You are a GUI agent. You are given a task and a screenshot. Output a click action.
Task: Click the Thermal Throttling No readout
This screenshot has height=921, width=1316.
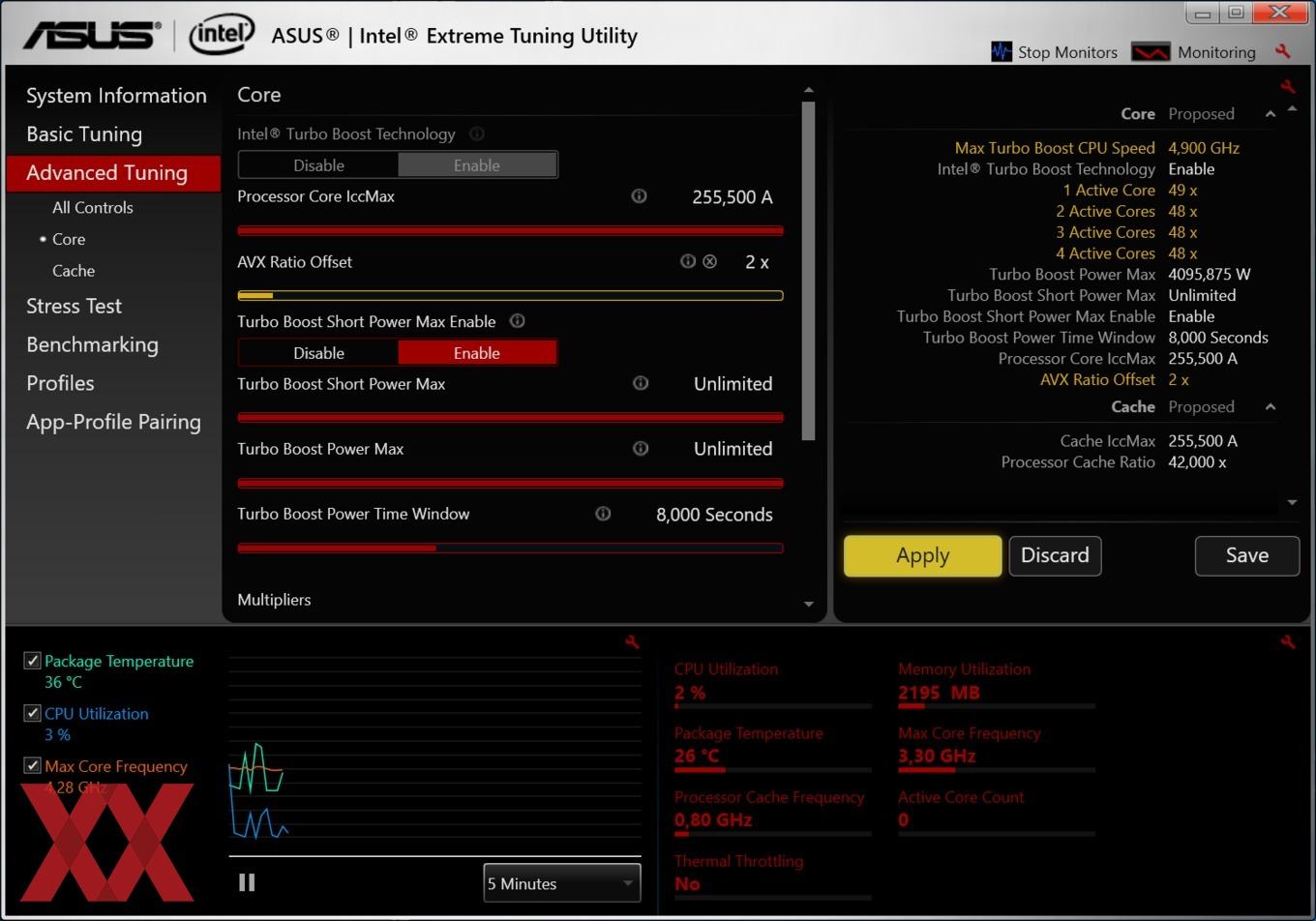(687, 884)
